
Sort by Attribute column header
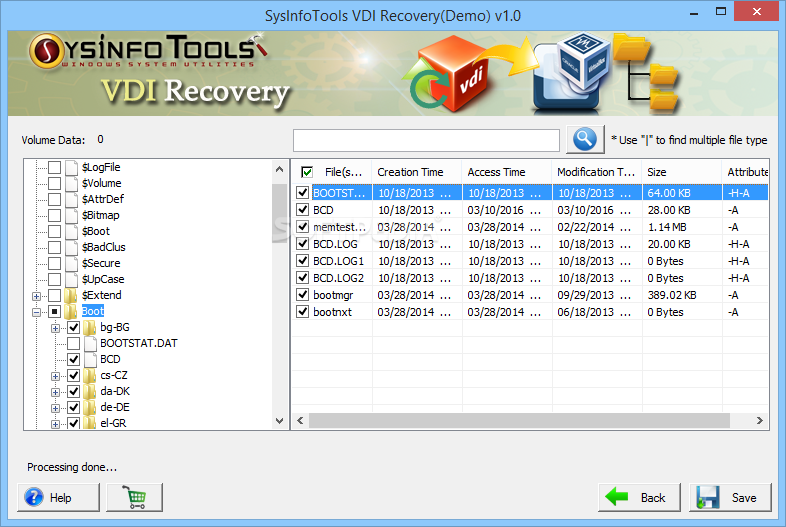coord(746,172)
